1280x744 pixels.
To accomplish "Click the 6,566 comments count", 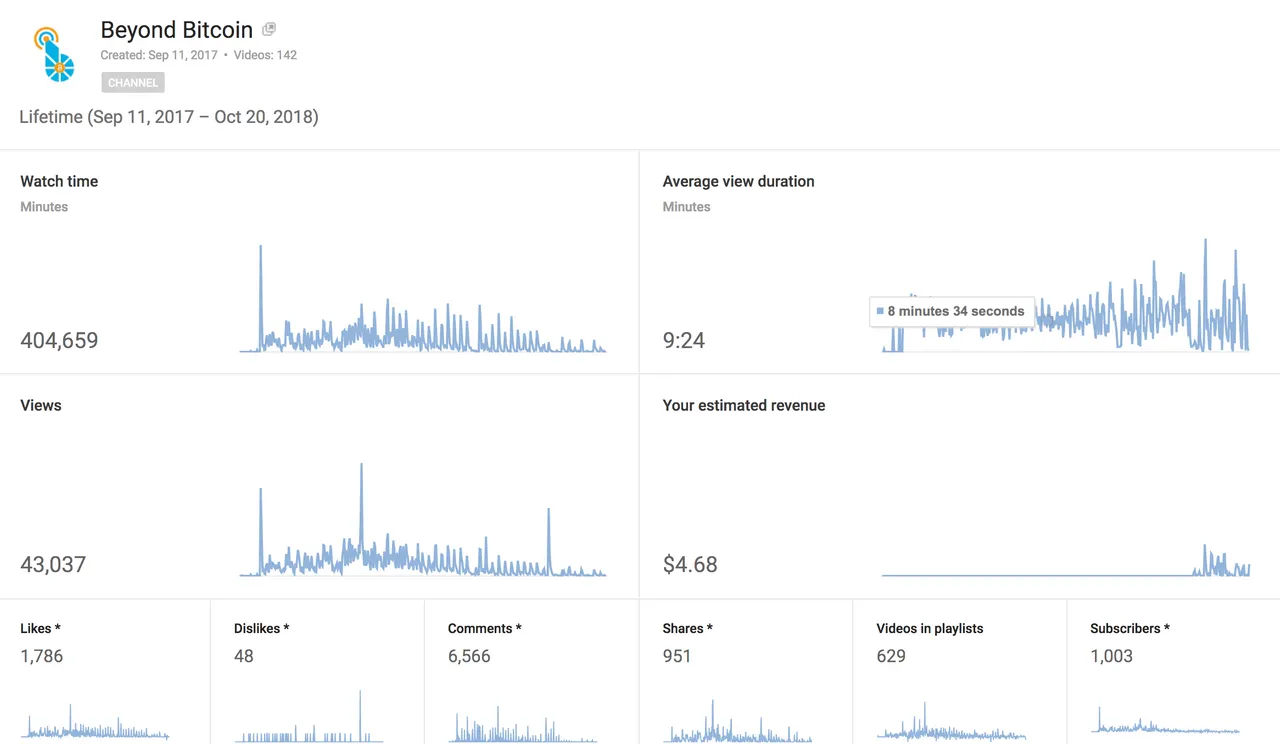I will pyautogui.click(x=469, y=656).
